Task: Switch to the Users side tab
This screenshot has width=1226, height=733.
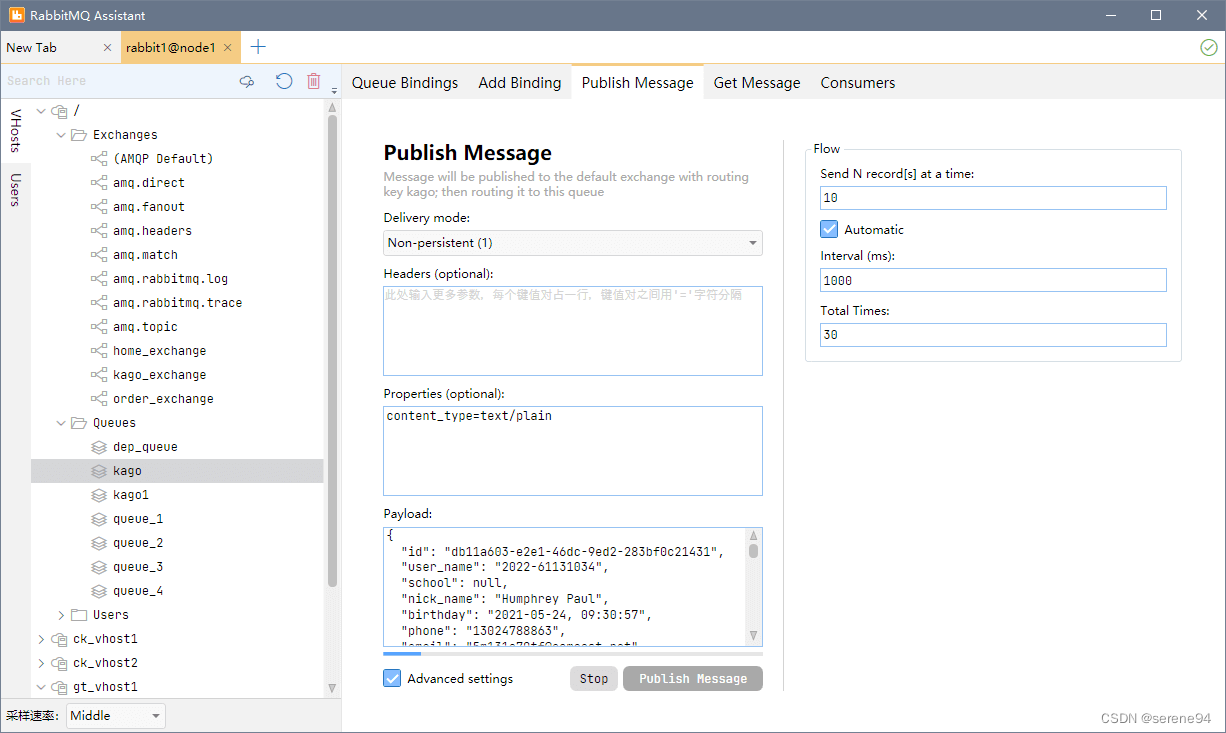Action: (15, 189)
